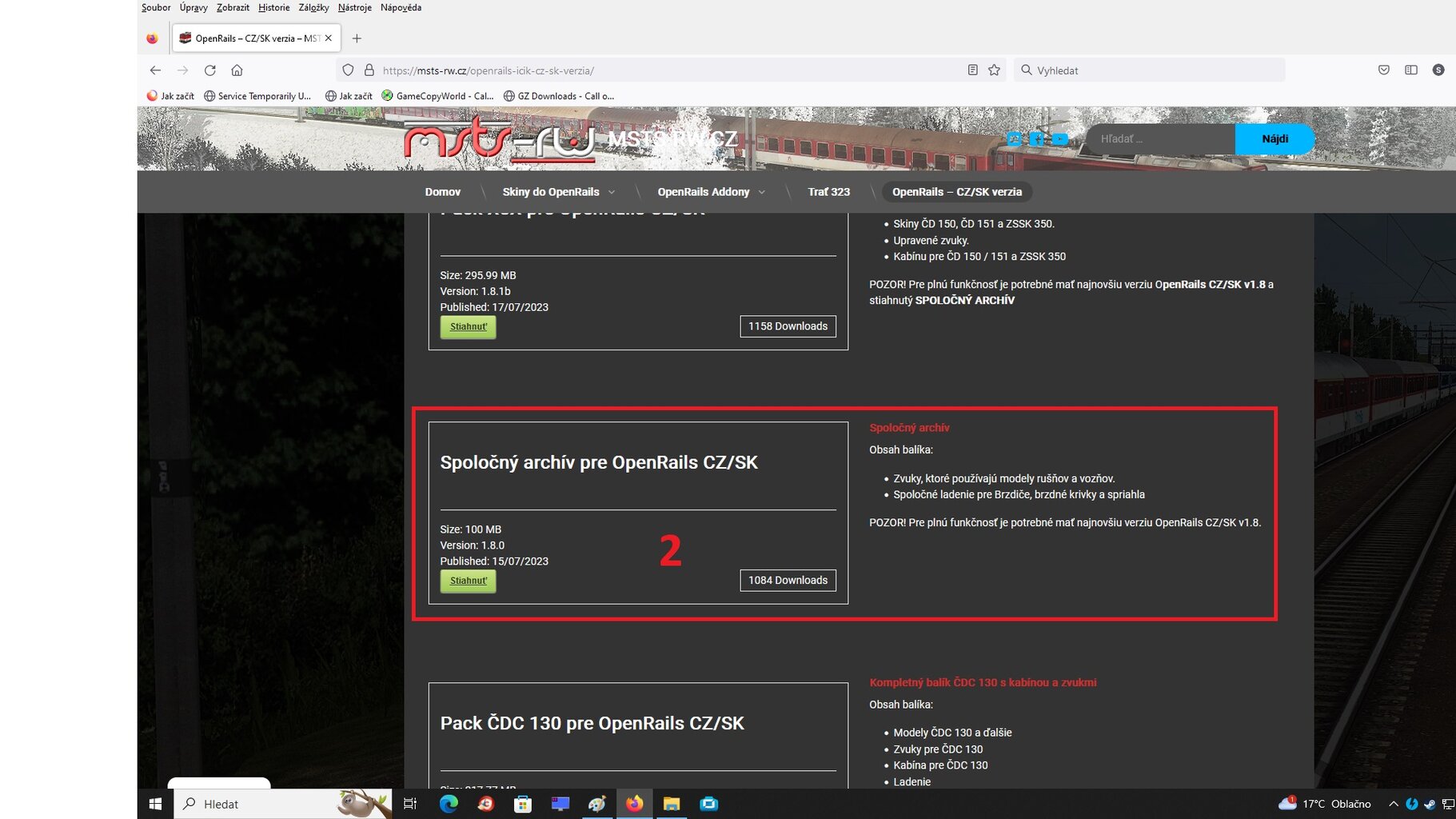Open the Nástroje menu

point(355,7)
